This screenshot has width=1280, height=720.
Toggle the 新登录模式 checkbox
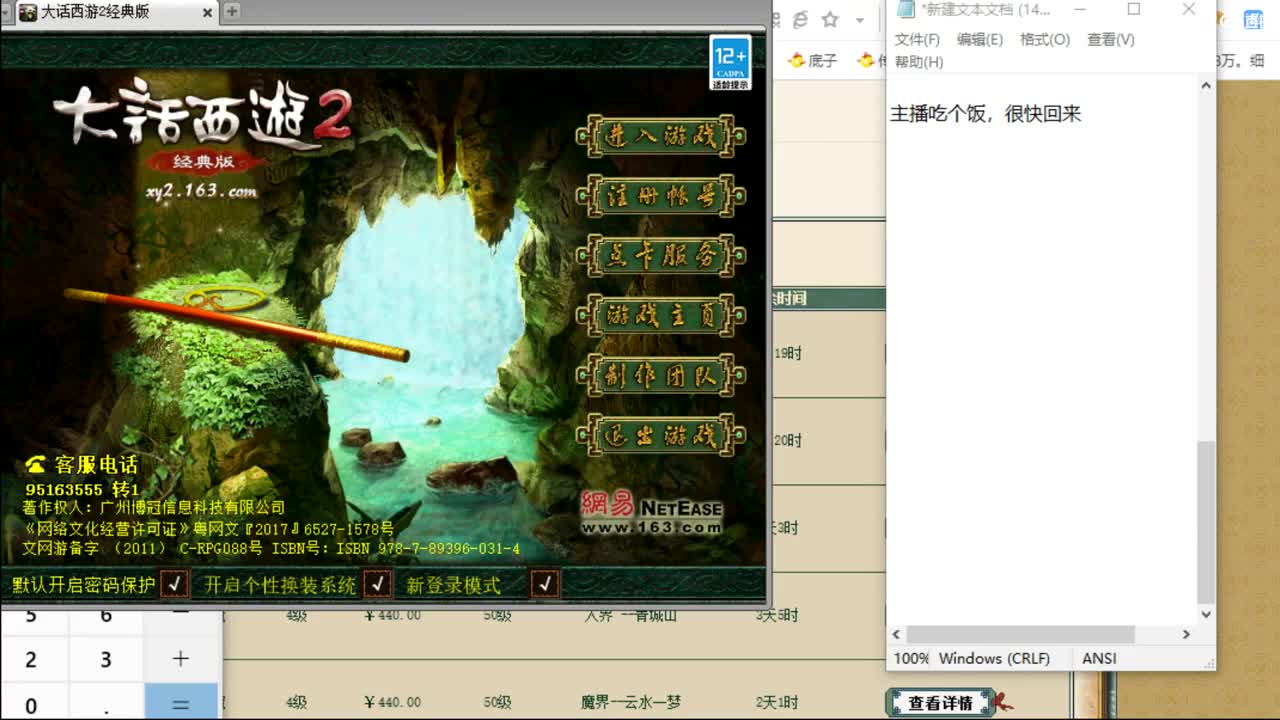click(x=545, y=583)
